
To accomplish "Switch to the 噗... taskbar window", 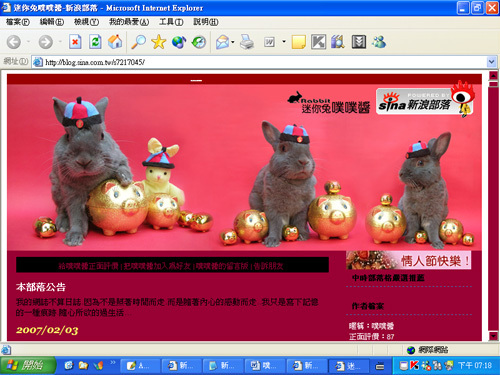I will pyautogui.click(x=264, y=366).
